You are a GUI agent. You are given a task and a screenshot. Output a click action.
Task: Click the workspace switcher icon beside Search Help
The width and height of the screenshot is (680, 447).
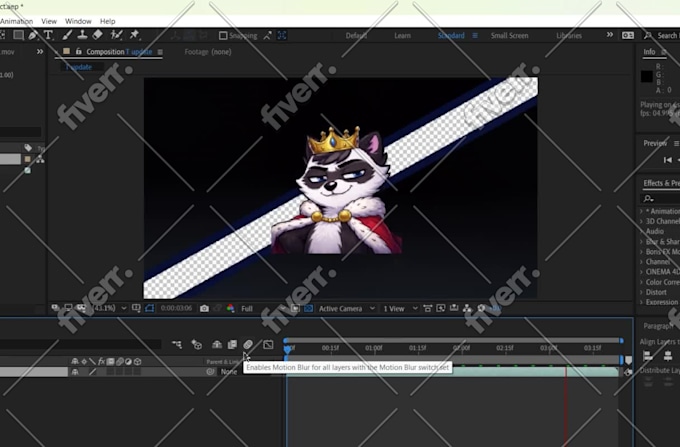click(628, 36)
